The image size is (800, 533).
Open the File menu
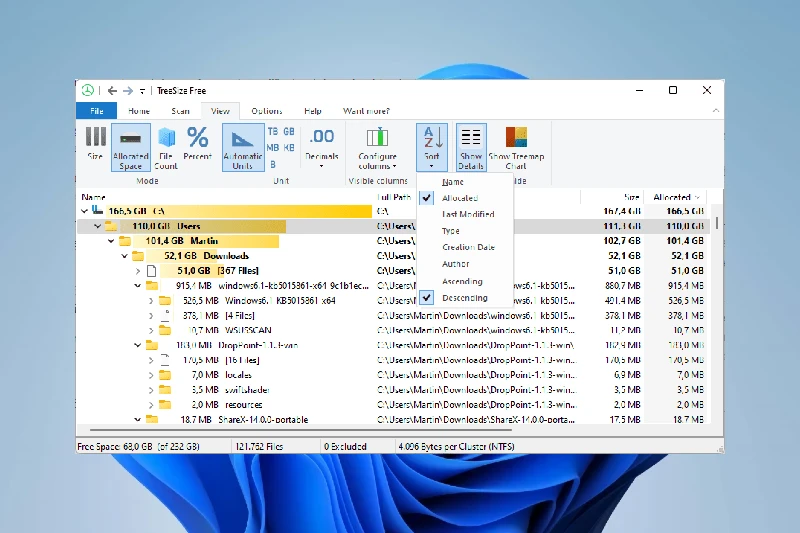[x=96, y=111]
